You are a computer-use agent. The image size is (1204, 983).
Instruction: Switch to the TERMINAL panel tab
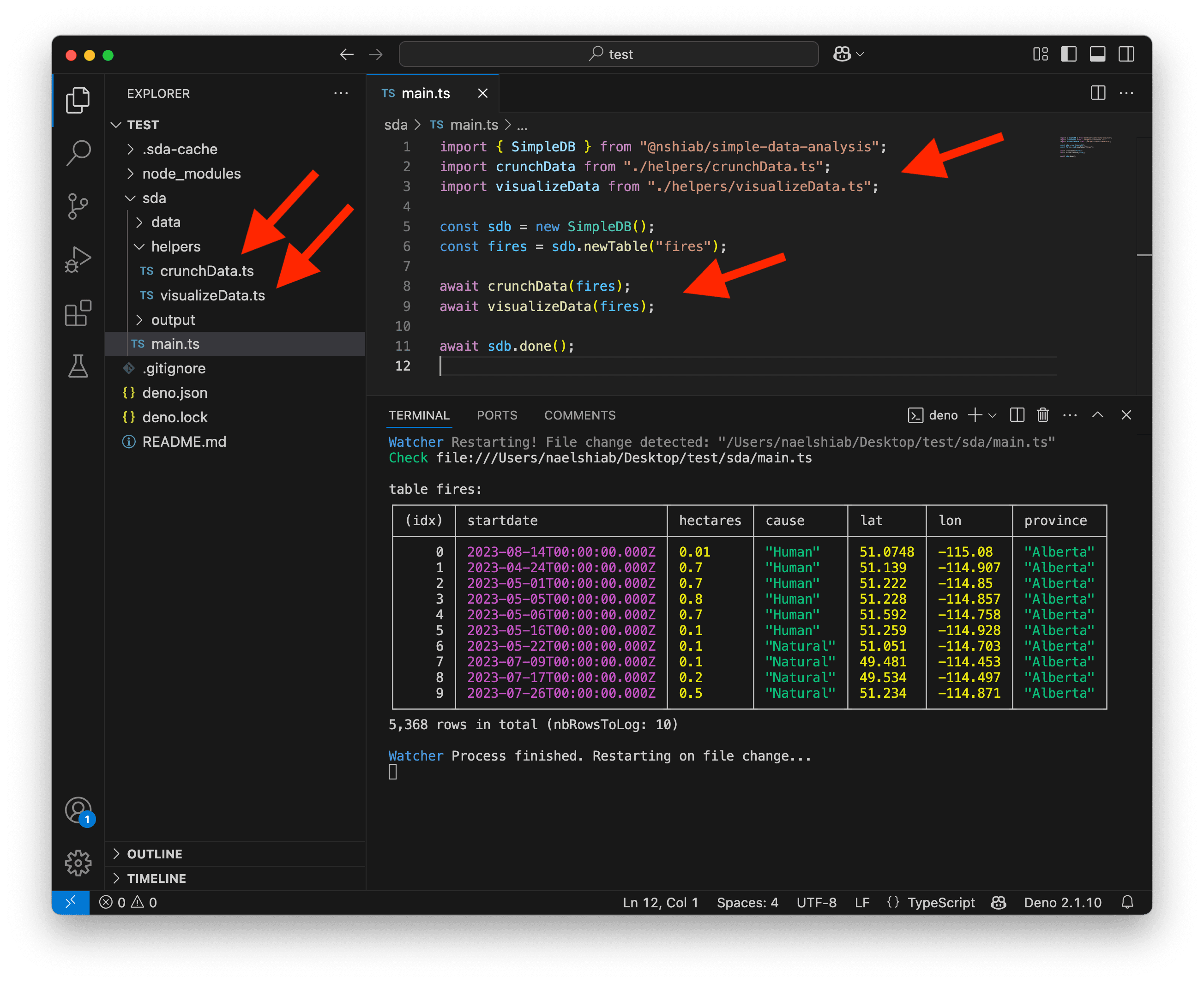(x=419, y=415)
